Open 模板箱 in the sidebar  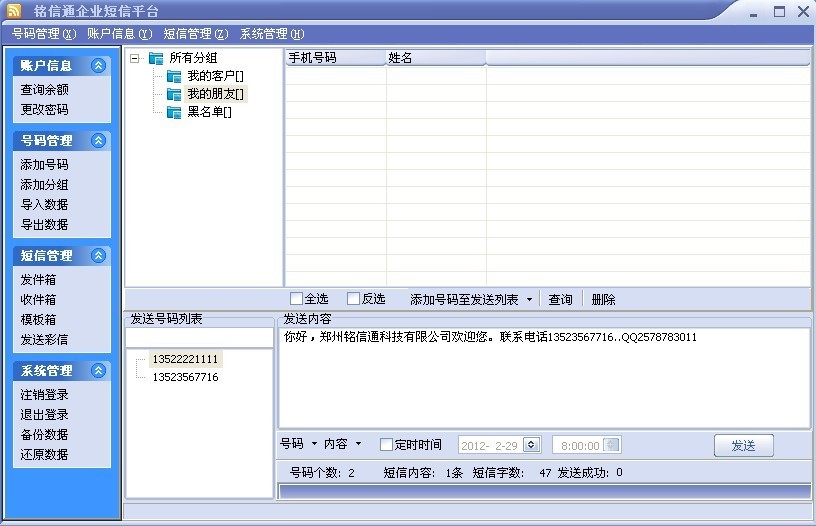click(x=38, y=319)
